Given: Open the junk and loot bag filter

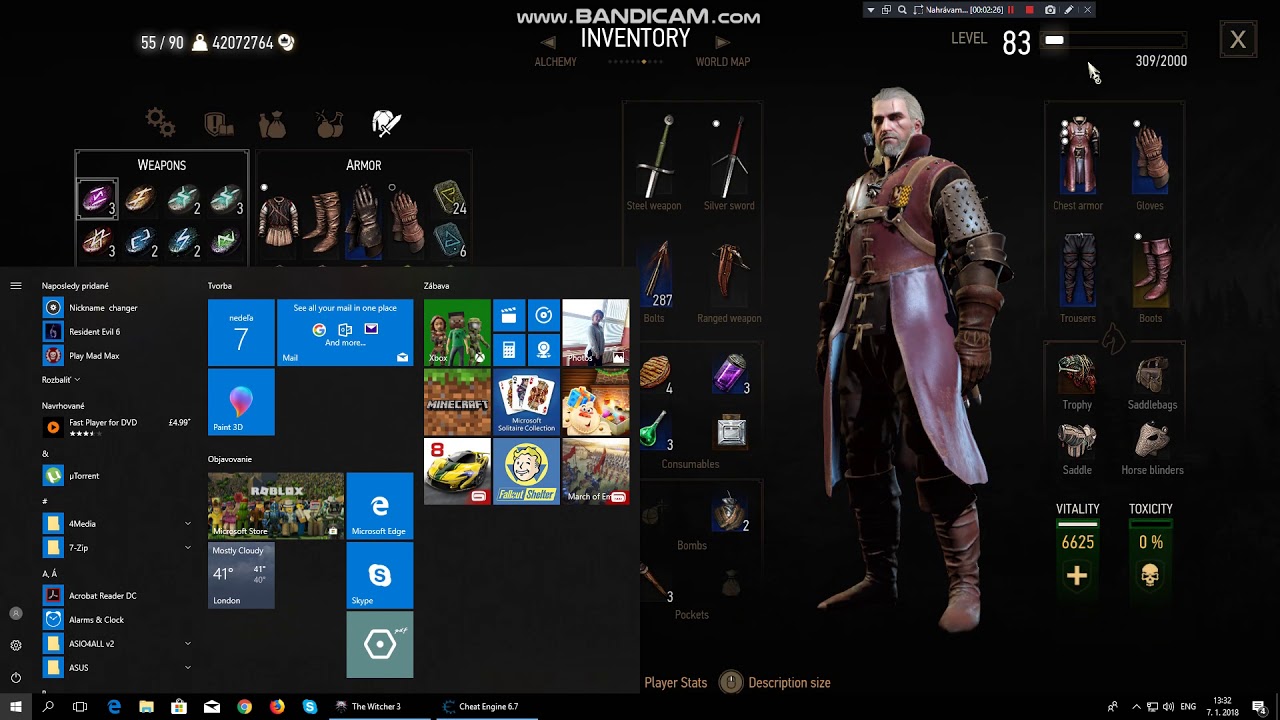Looking at the screenshot, I should (272, 123).
